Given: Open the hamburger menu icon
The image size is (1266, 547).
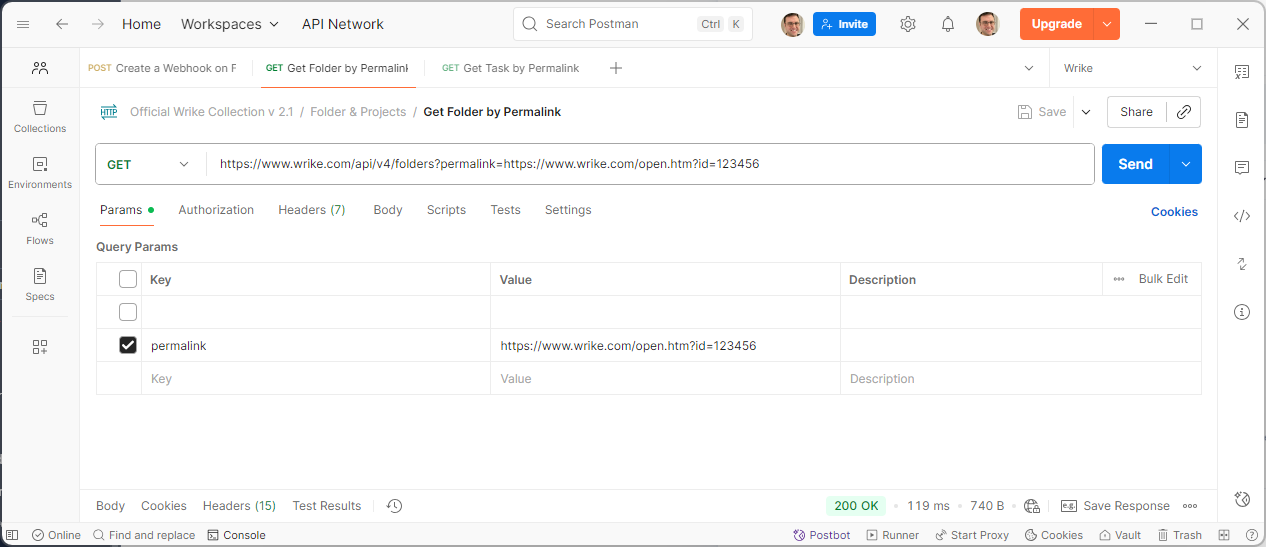Looking at the screenshot, I should click(23, 24).
